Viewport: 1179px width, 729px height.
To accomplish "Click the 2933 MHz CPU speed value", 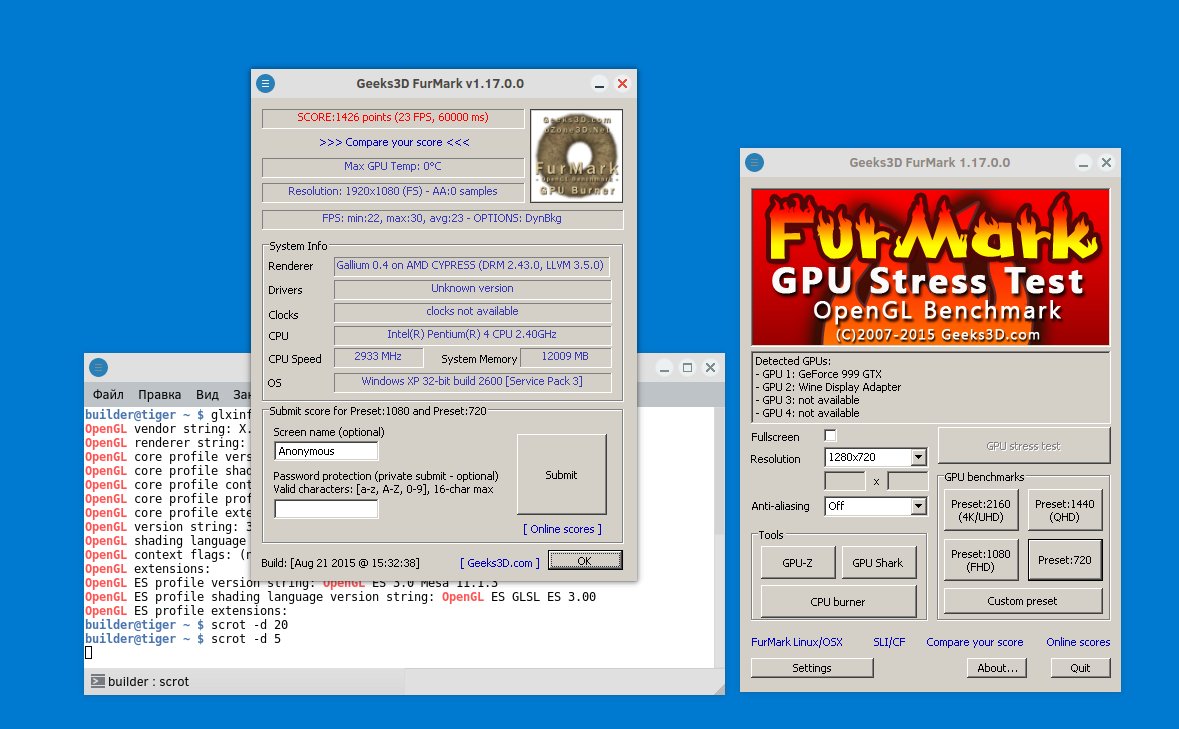I will pos(378,356).
